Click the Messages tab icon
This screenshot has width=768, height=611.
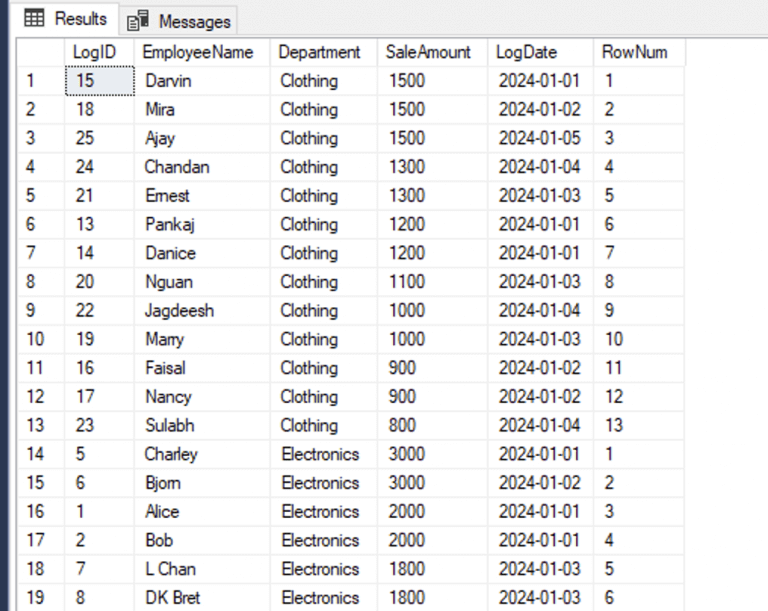(138, 21)
